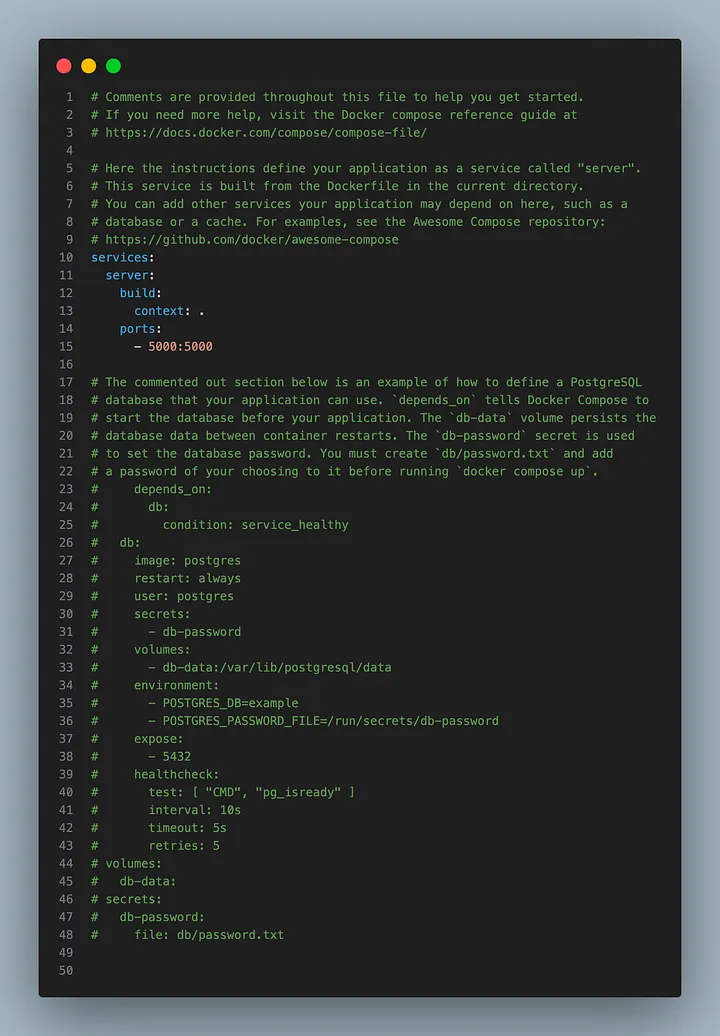Place cursor on "restart: always" comment
The height and width of the screenshot is (1036, 720).
pos(187,579)
